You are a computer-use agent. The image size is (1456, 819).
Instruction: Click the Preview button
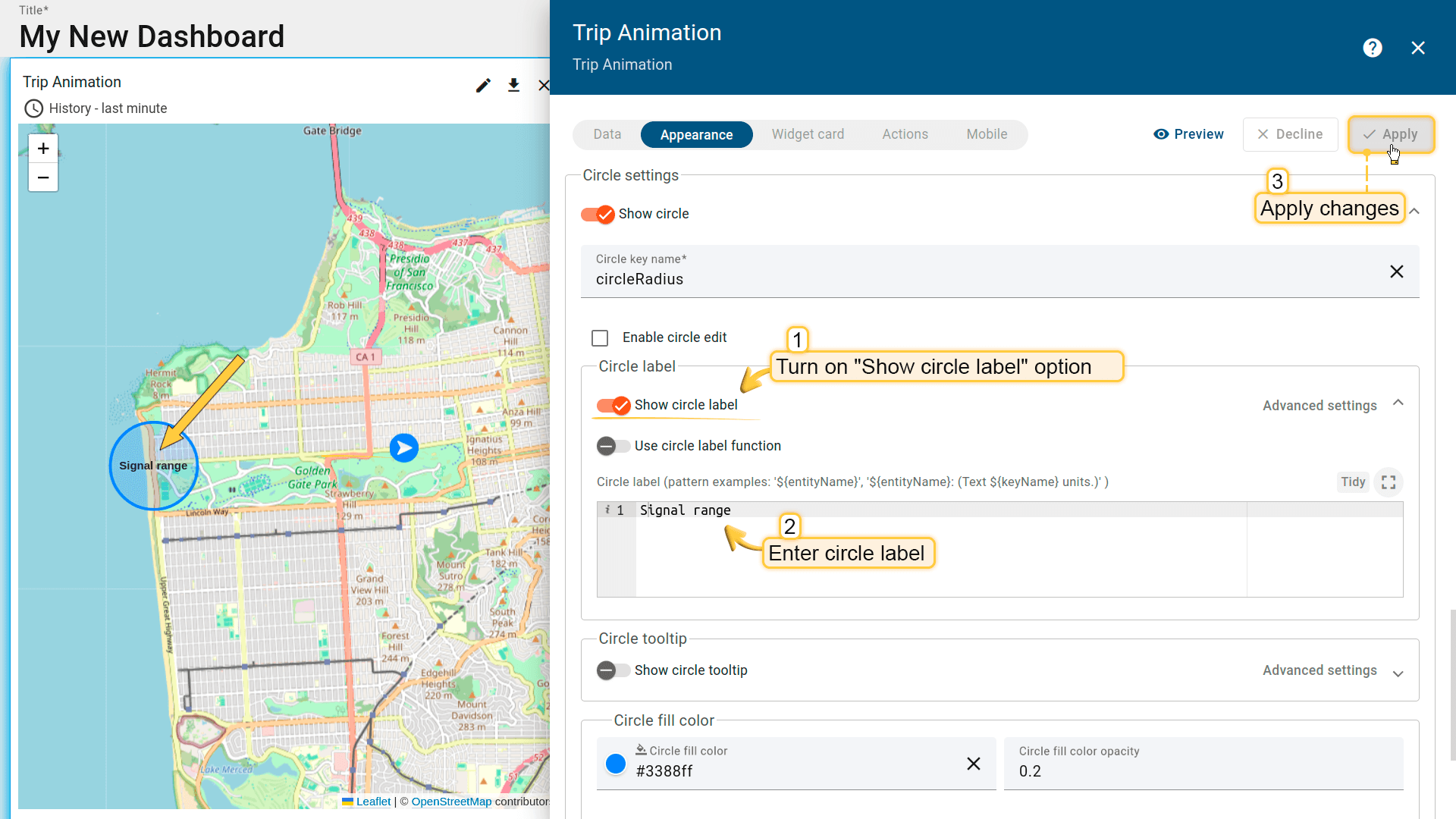(x=1188, y=134)
